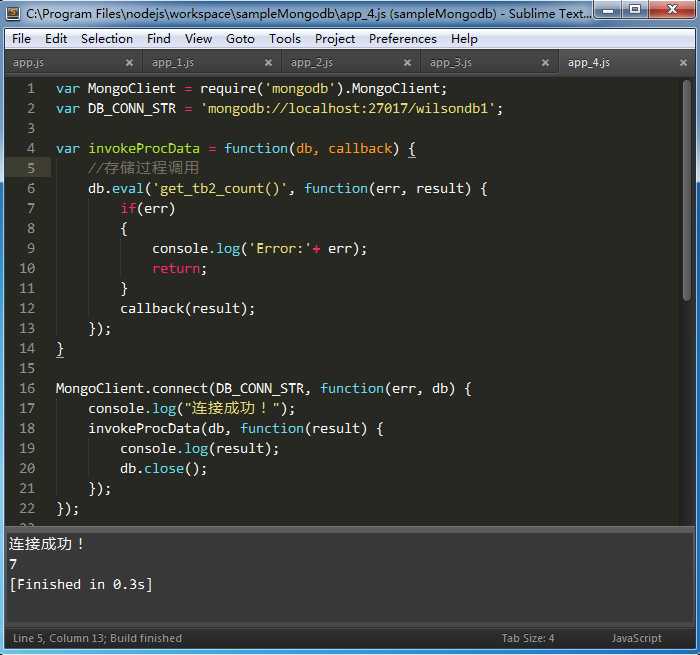Click 'invokeProcData' declaration on line 4
This screenshot has height=655, width=700.
144,148
